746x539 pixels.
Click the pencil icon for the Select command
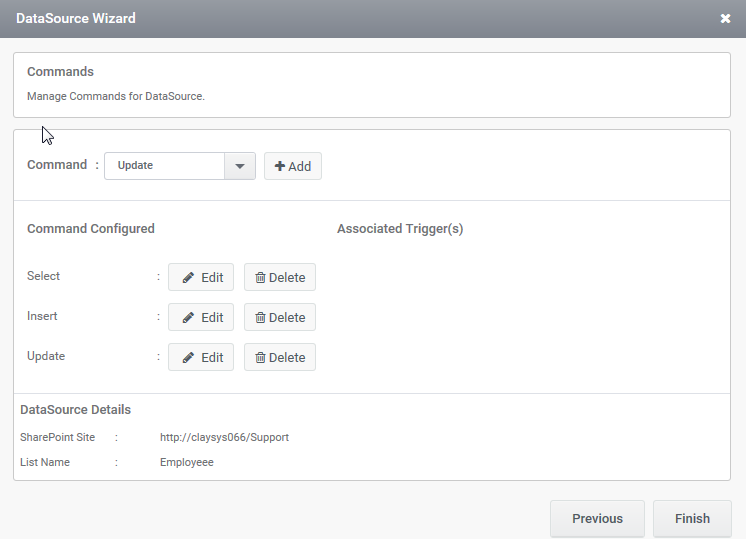[188, 277]
